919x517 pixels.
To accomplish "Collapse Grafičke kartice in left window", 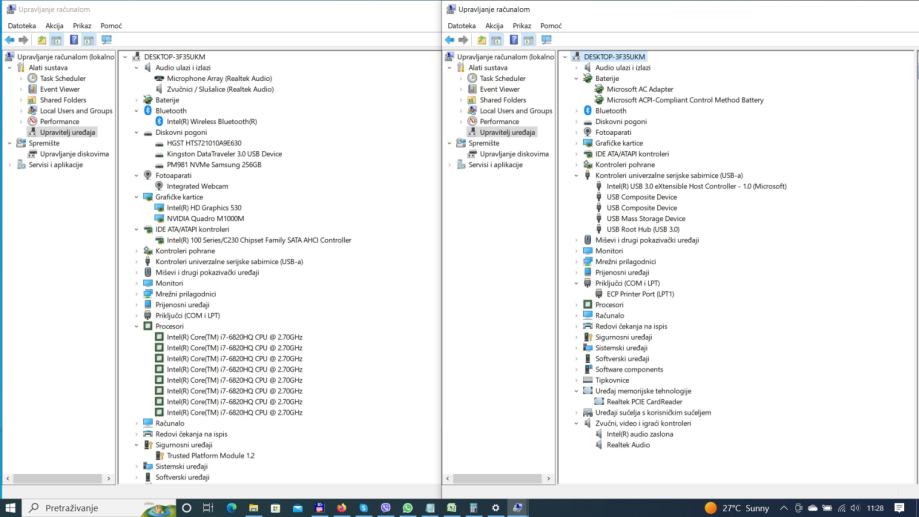I will click(137, 197).
